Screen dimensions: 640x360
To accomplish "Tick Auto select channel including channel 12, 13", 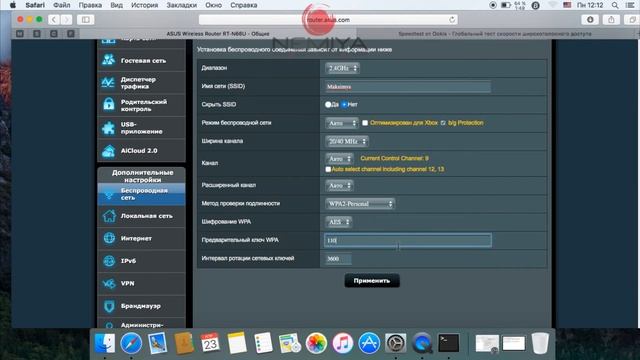I will pyautogui.click(x=328, y=169).
